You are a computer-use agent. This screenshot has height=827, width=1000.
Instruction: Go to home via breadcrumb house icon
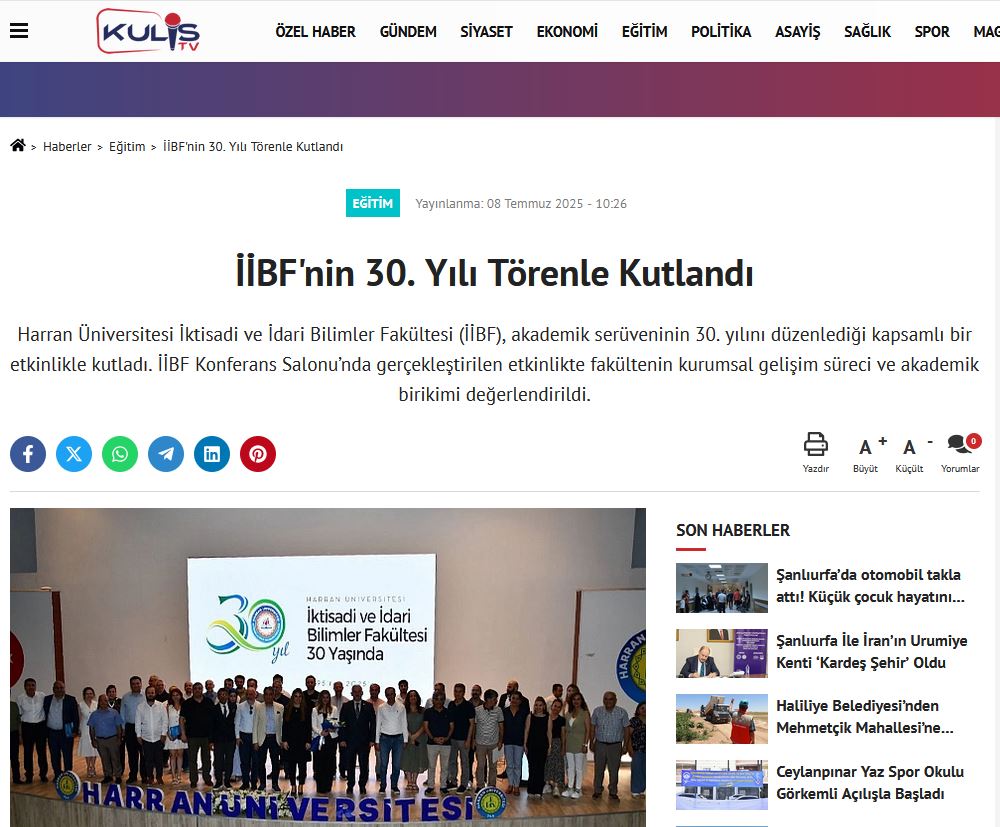point(18,146)
